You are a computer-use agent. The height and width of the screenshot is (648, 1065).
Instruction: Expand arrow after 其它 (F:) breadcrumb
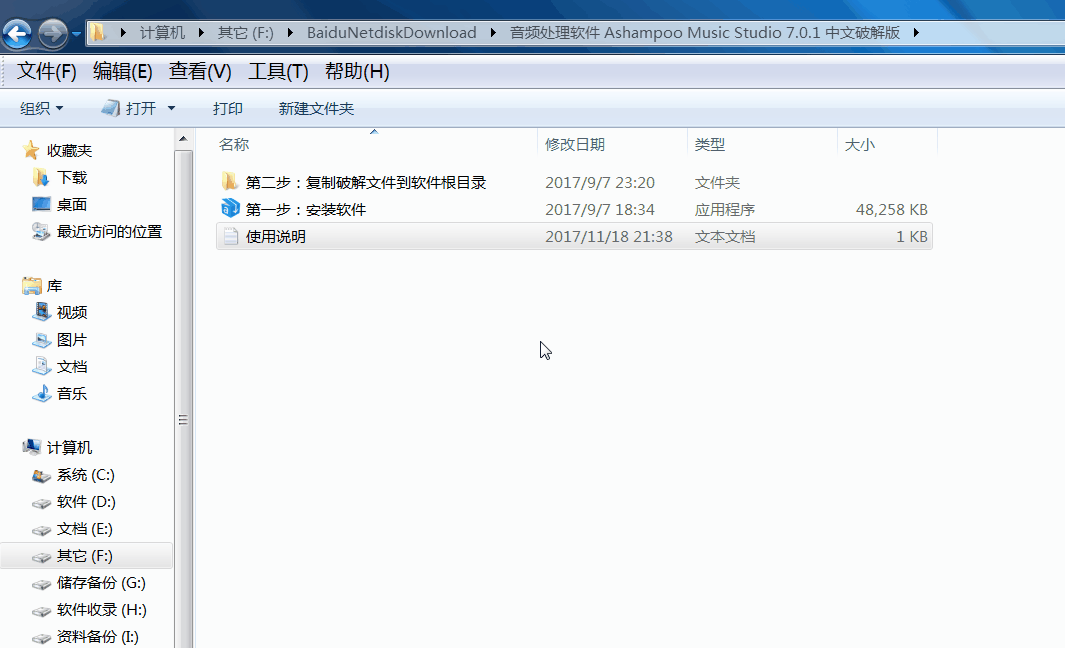click(290, 33)
